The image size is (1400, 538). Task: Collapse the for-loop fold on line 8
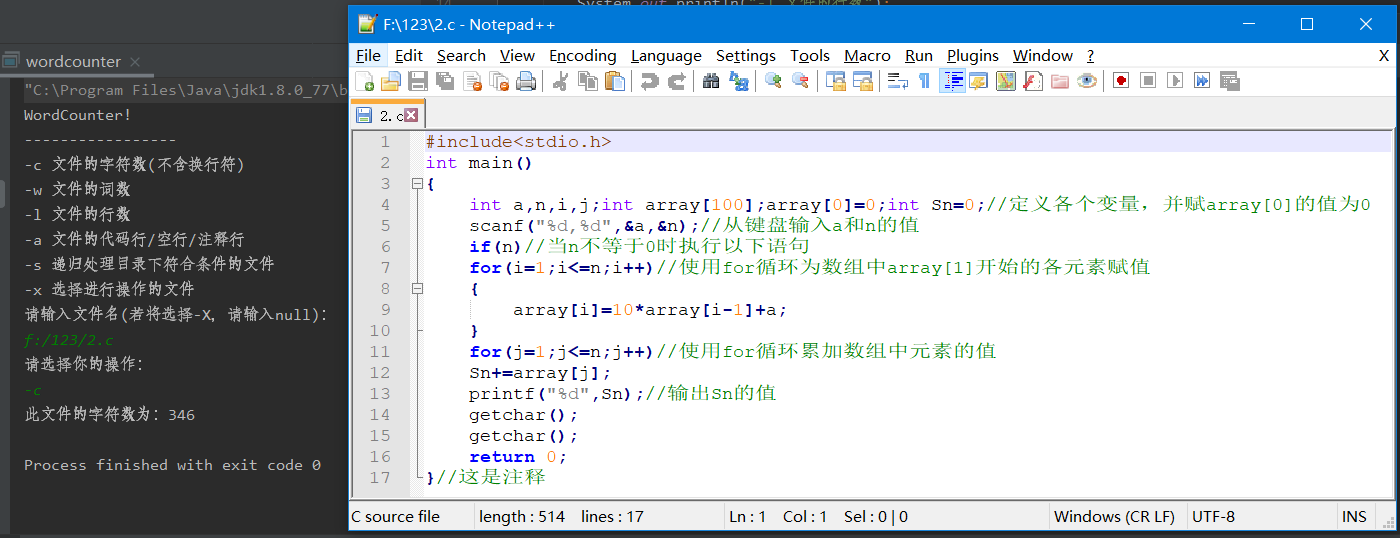point(416,289)
